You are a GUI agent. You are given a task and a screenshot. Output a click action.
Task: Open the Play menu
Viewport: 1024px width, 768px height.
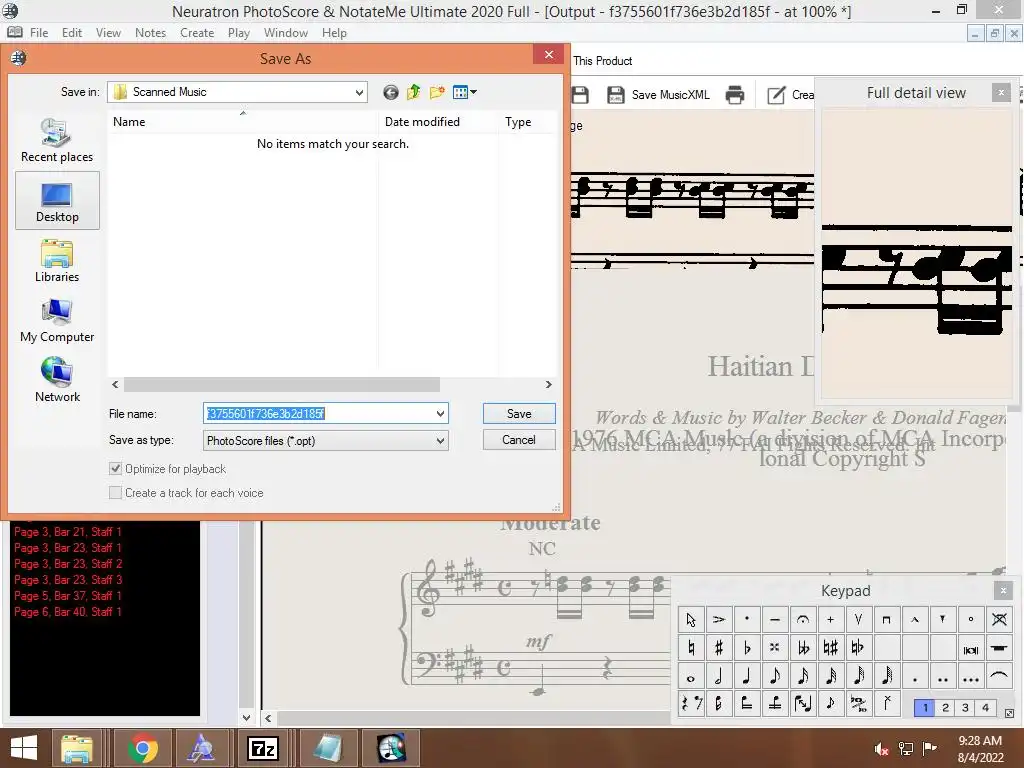pyautogui.click(x=238, y=33)
